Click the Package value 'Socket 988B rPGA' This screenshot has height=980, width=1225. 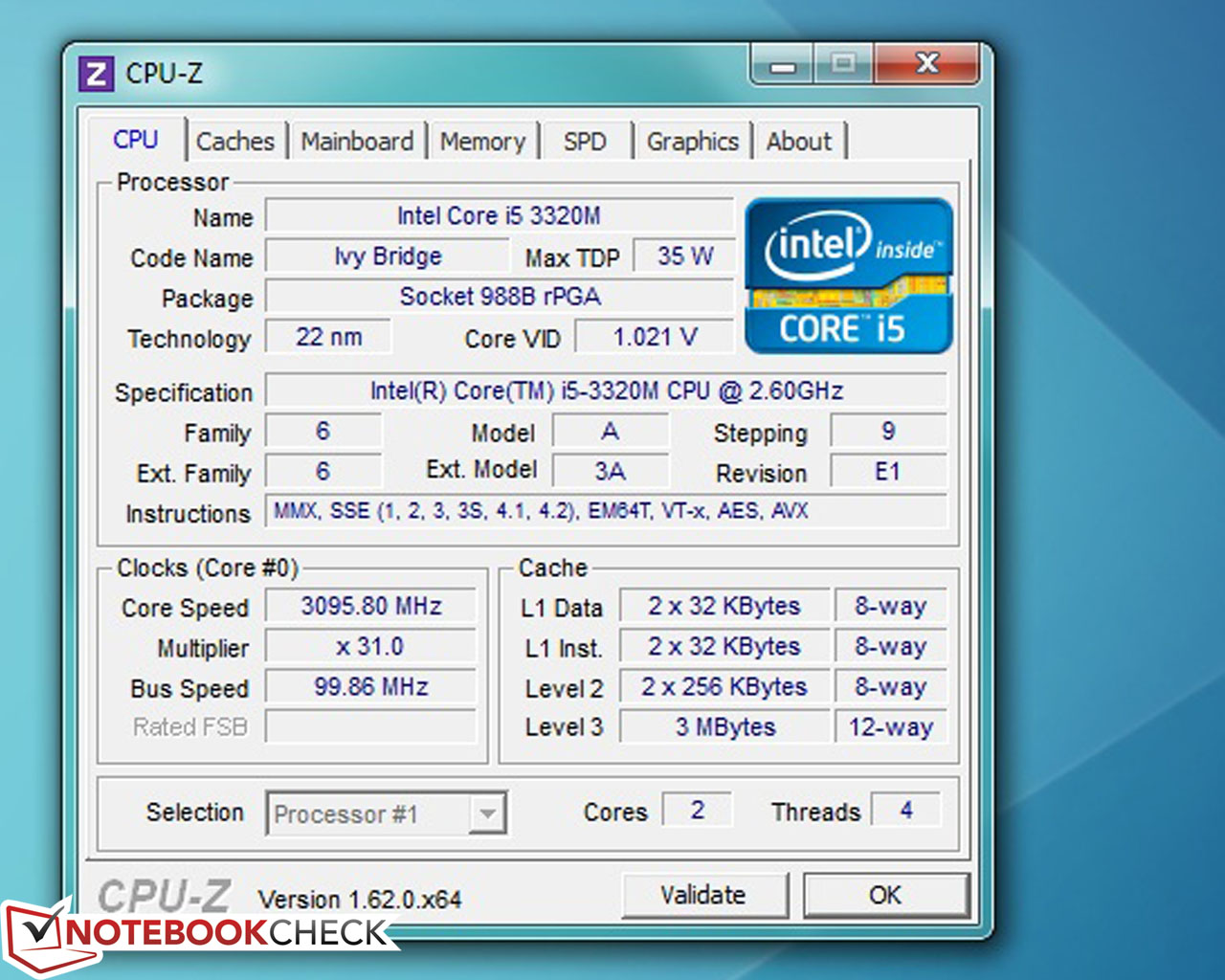click(500, 297)
